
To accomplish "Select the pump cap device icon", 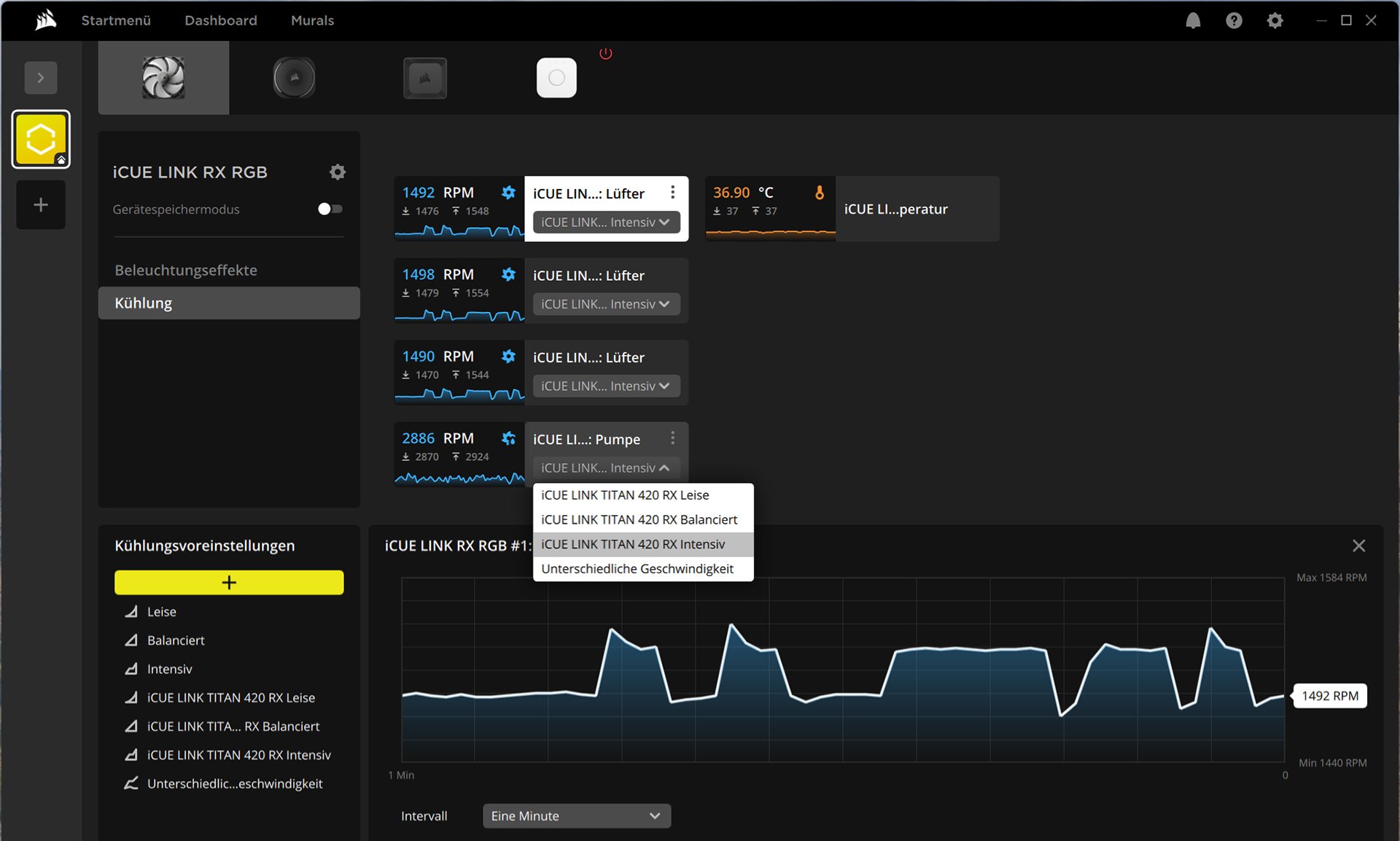I will coord(294,77).
